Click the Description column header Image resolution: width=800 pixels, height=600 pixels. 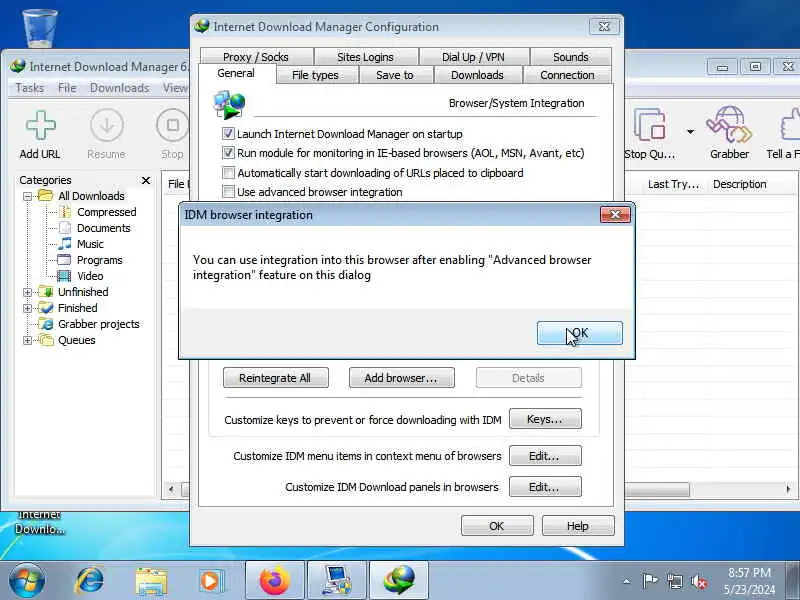point(740,184)
